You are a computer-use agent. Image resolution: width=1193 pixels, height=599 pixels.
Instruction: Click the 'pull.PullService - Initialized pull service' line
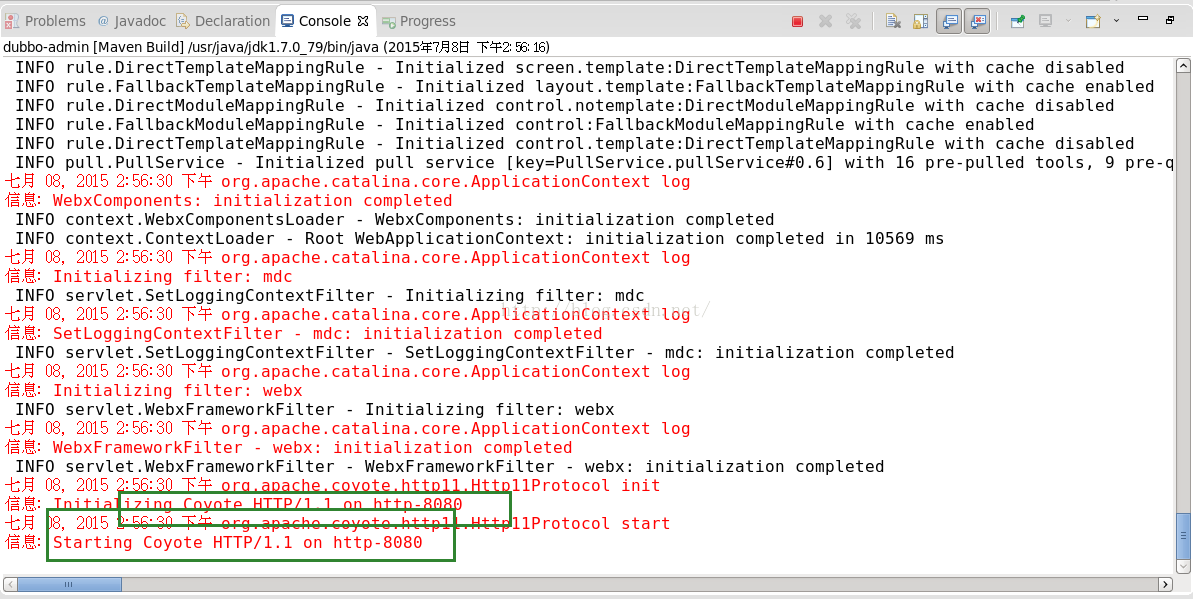[593, 163]
